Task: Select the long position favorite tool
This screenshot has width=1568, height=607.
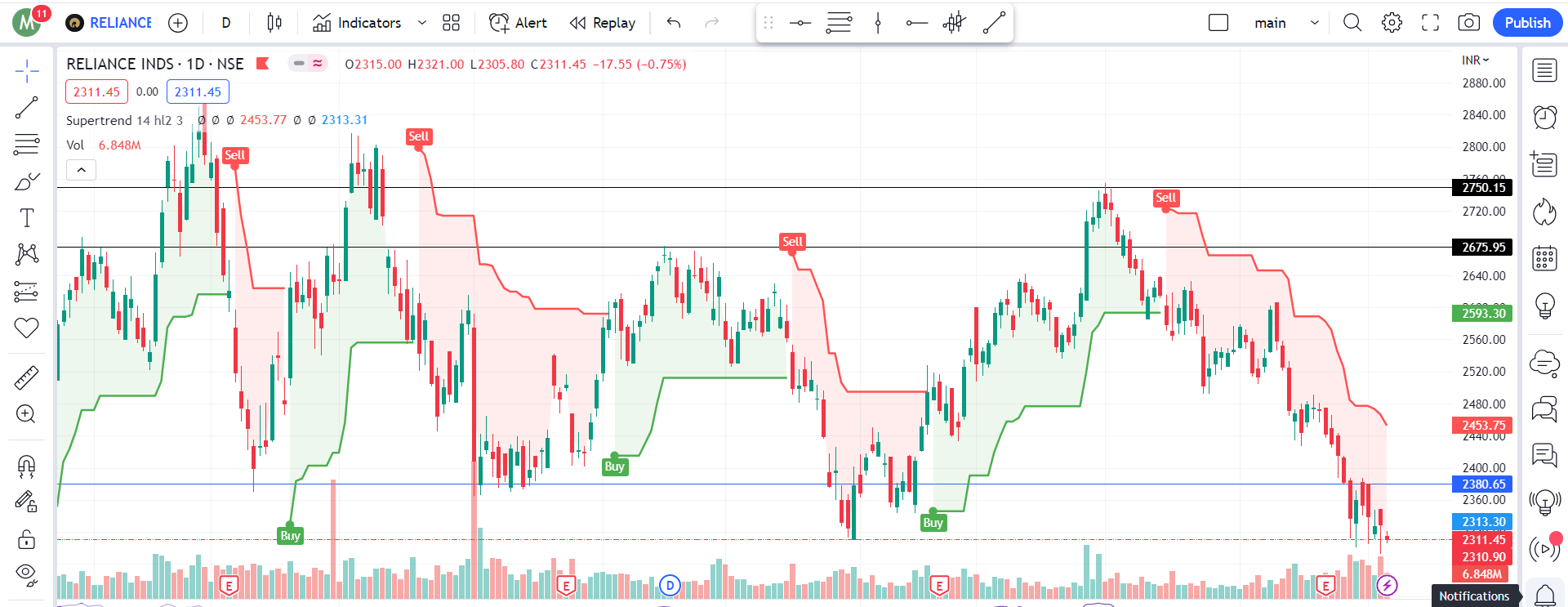Action: pyautogui.click(x=954, y=23)
